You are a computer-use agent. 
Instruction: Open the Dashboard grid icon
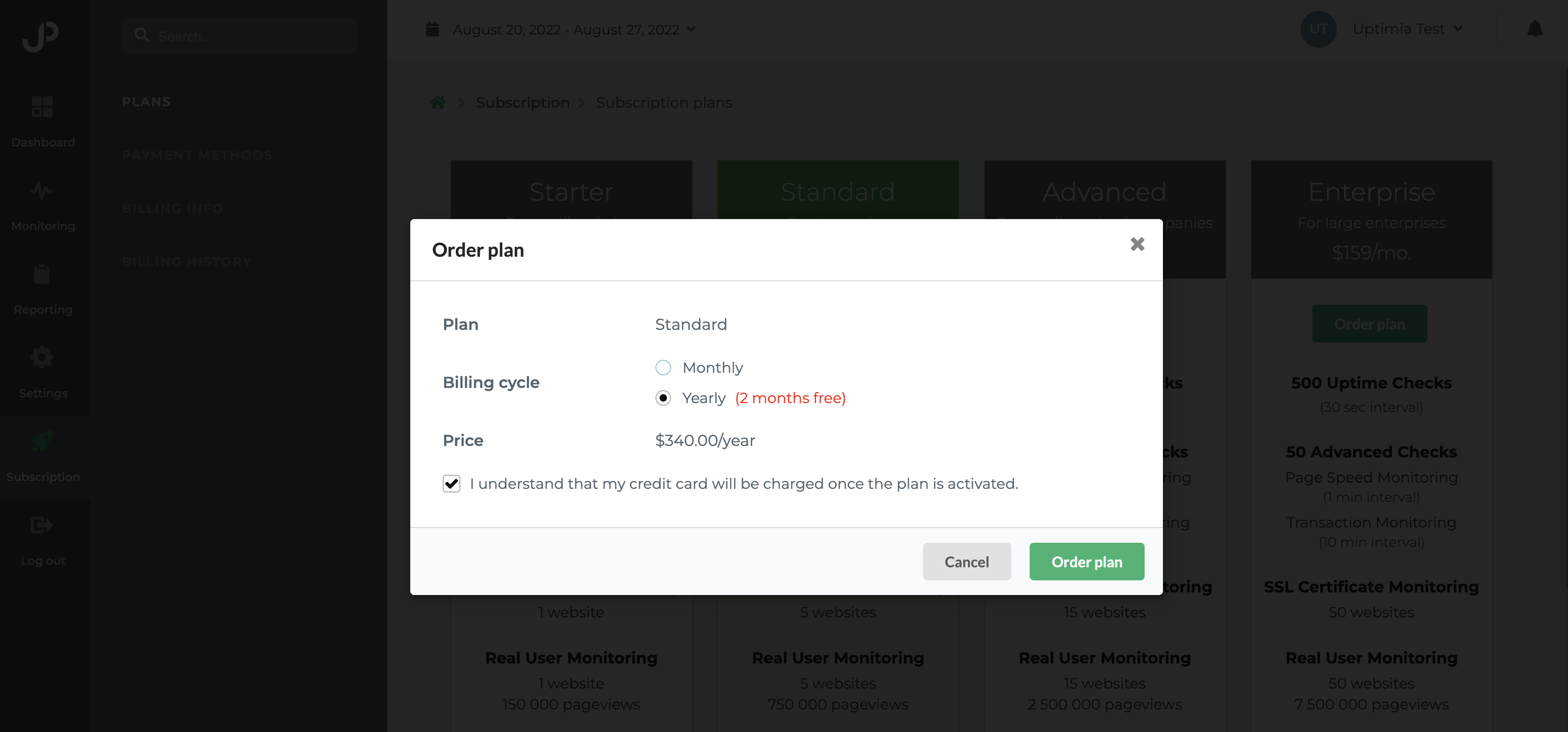(x=42, y=107)
